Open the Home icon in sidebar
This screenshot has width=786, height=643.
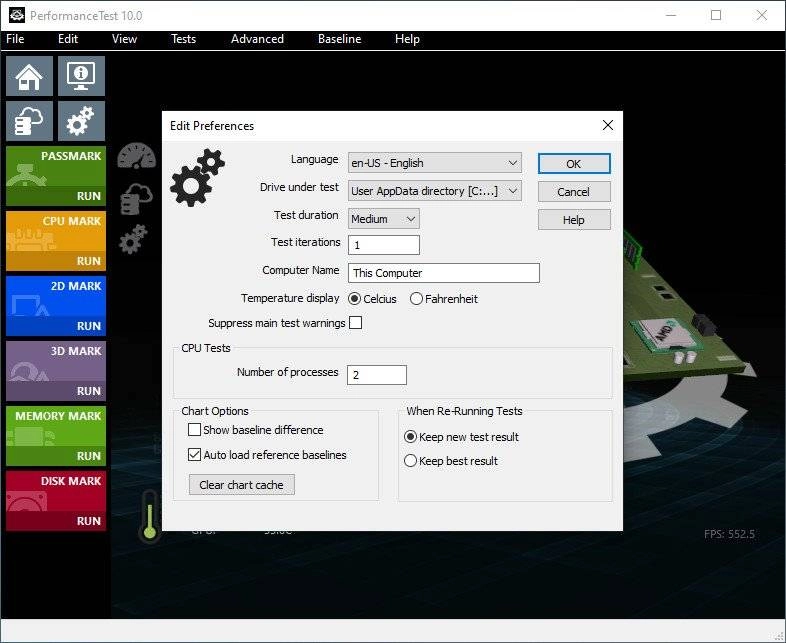pos(29,76)
